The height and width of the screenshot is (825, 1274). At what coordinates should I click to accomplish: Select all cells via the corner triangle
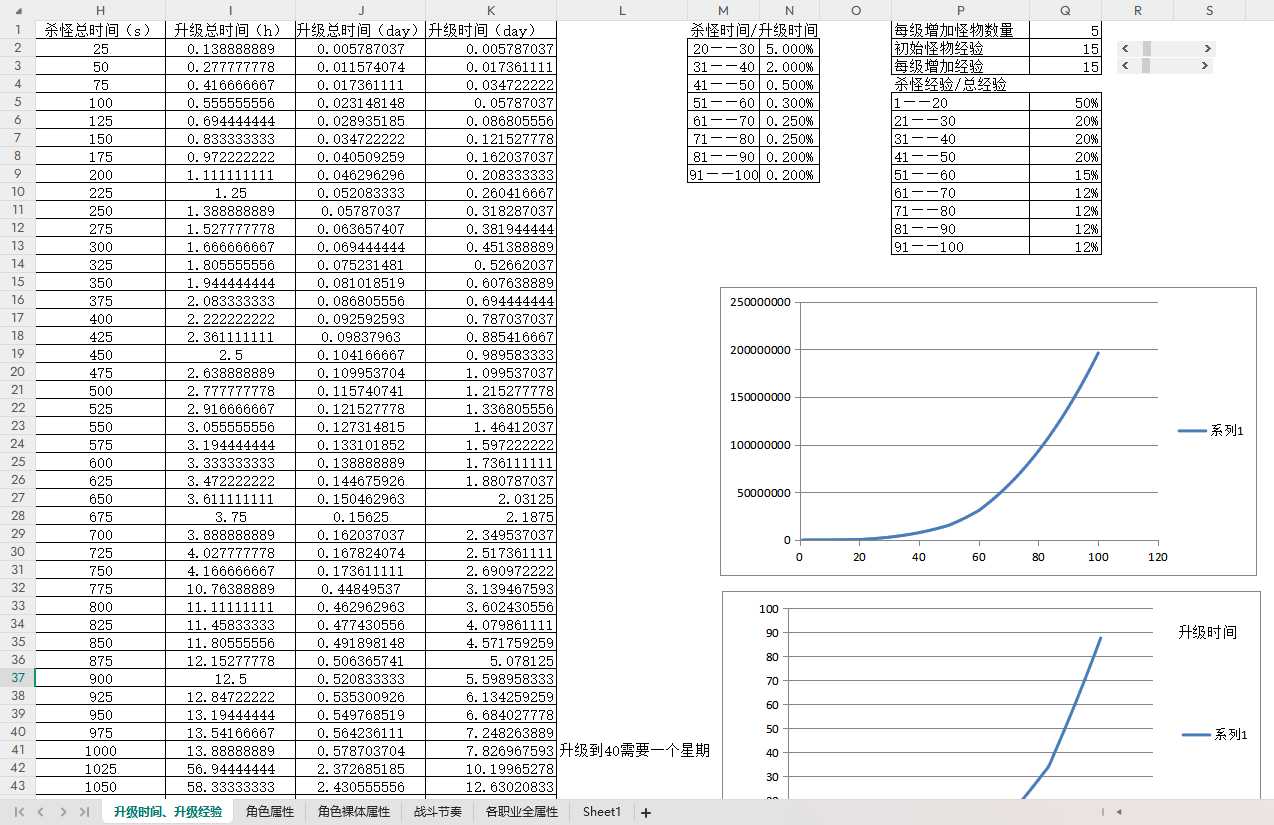(x=17, y=10)
